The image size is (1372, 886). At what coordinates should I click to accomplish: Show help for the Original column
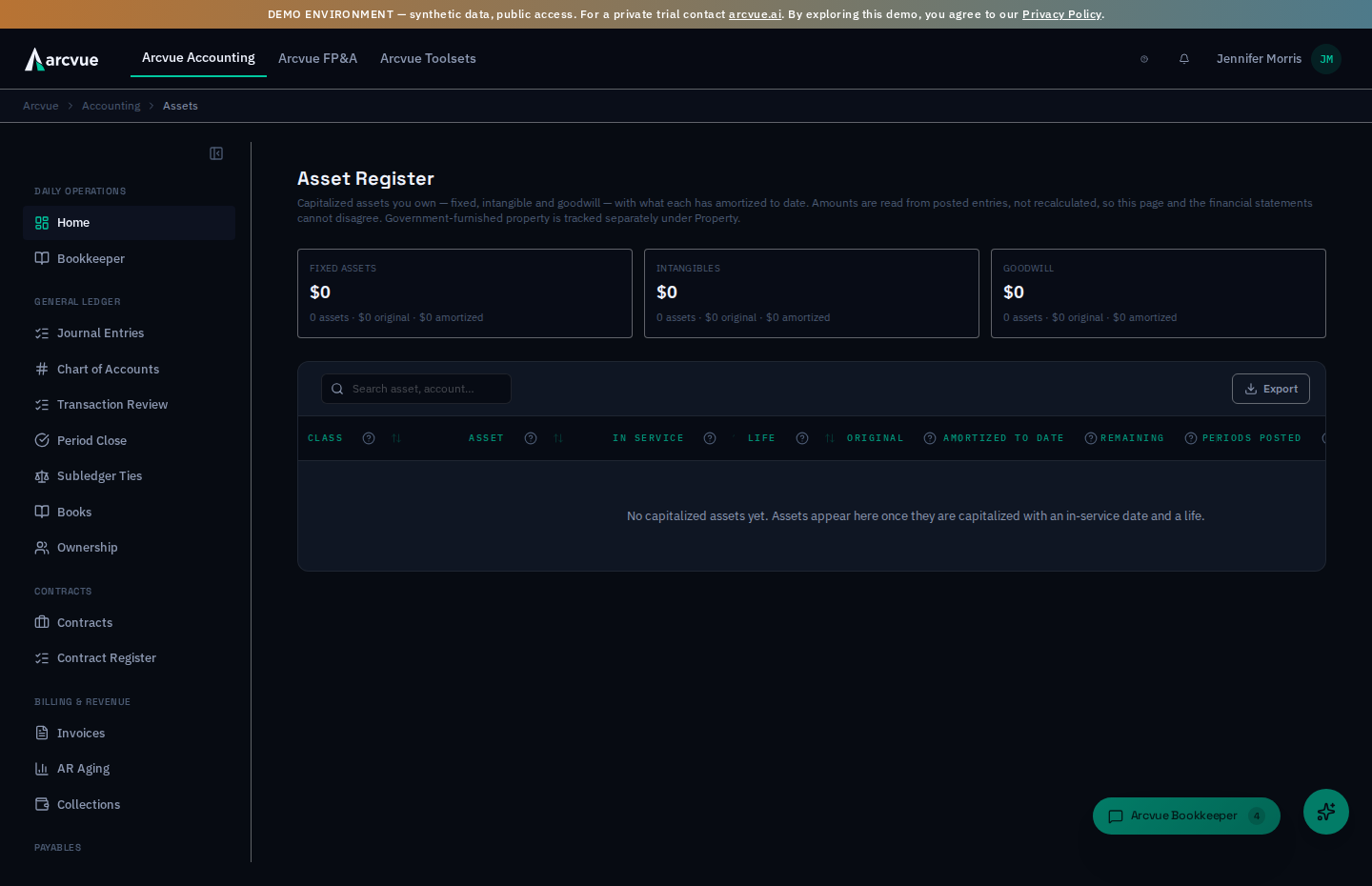click(x=930, y=438)
